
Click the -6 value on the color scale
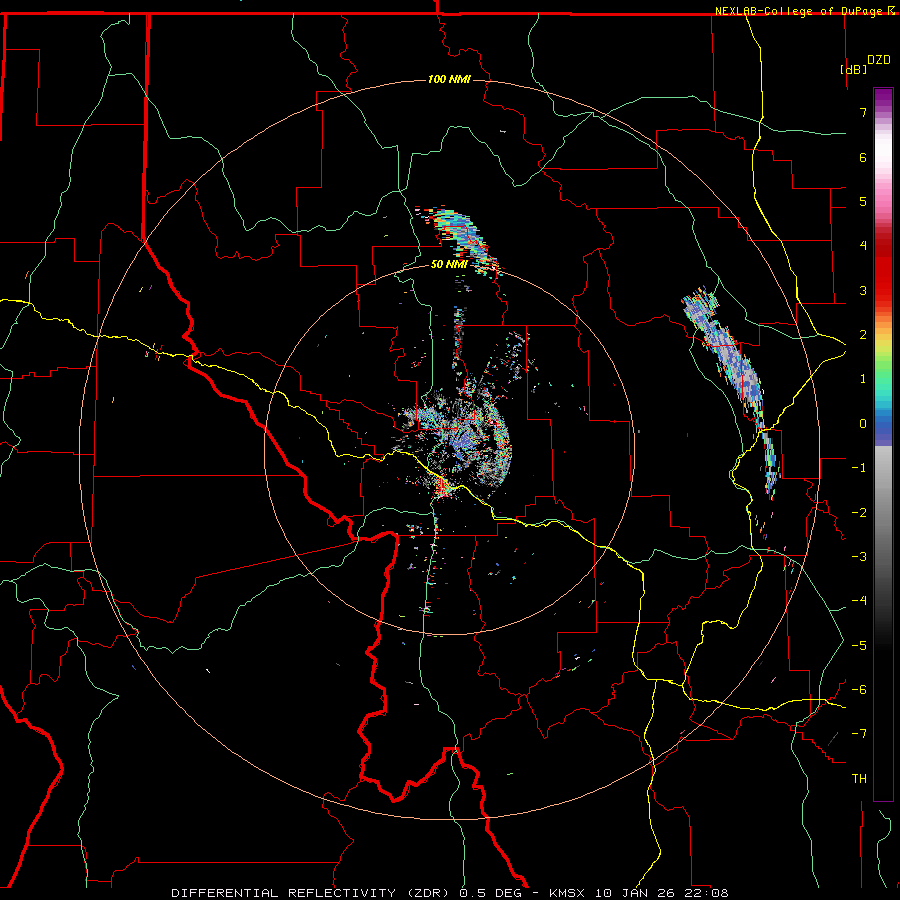(x=859, y=690)
